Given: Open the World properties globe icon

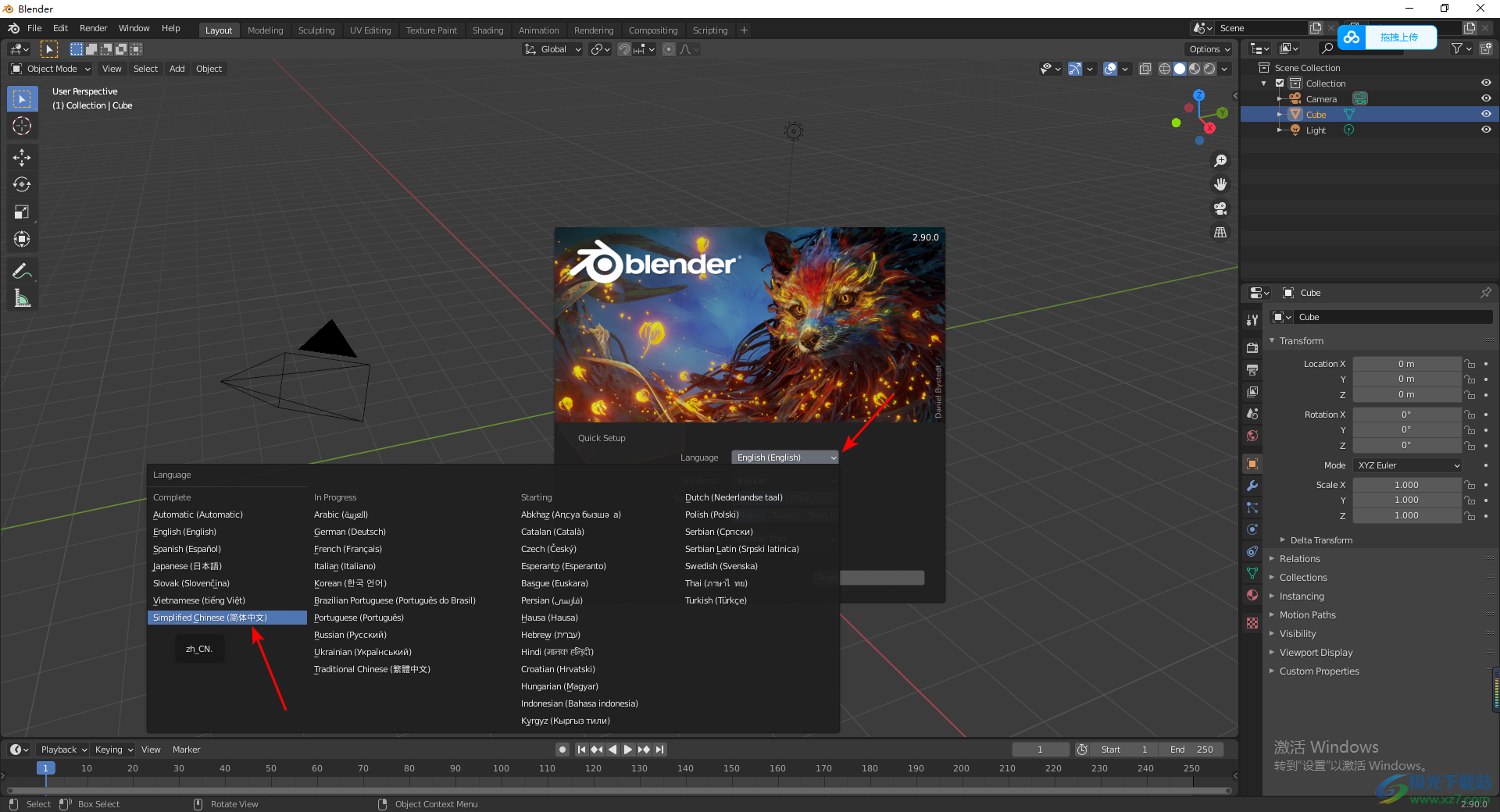Looking at the screenshot, I should click(x=1252, y=436).
